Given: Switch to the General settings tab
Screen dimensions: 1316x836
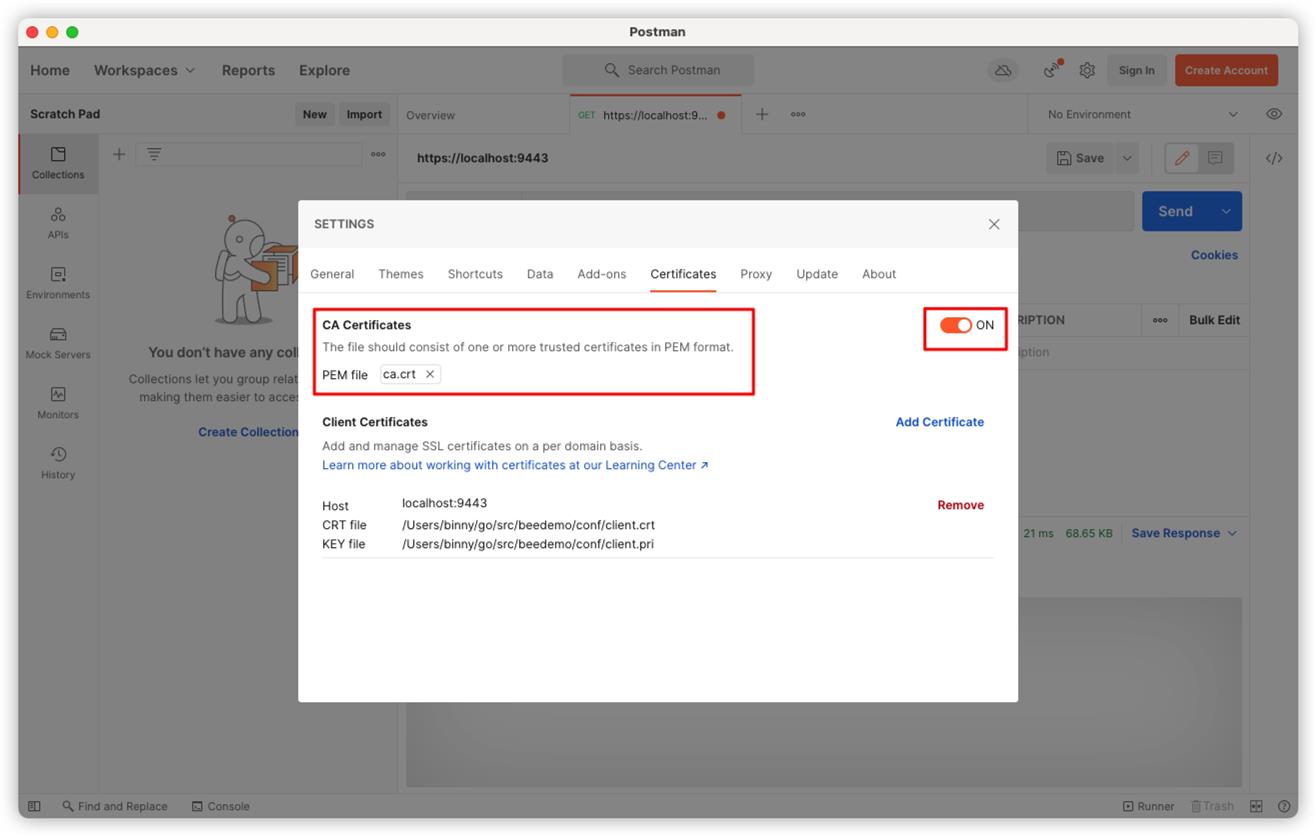Looking at the screenshot, I should point(332,274).
